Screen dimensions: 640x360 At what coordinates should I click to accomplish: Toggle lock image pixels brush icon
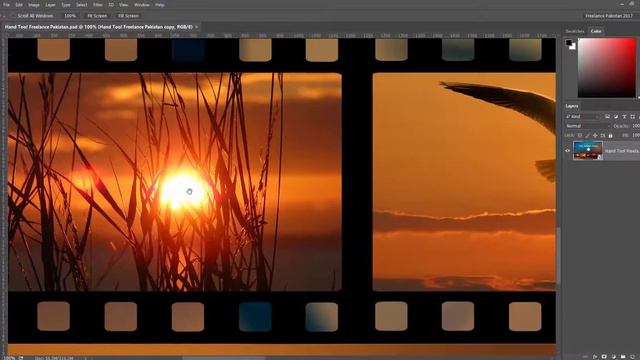587,136
